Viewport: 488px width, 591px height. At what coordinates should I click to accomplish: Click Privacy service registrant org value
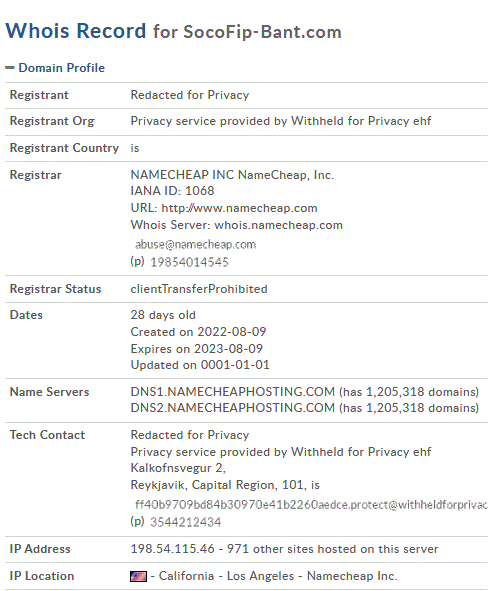click(x=281, y=121)
